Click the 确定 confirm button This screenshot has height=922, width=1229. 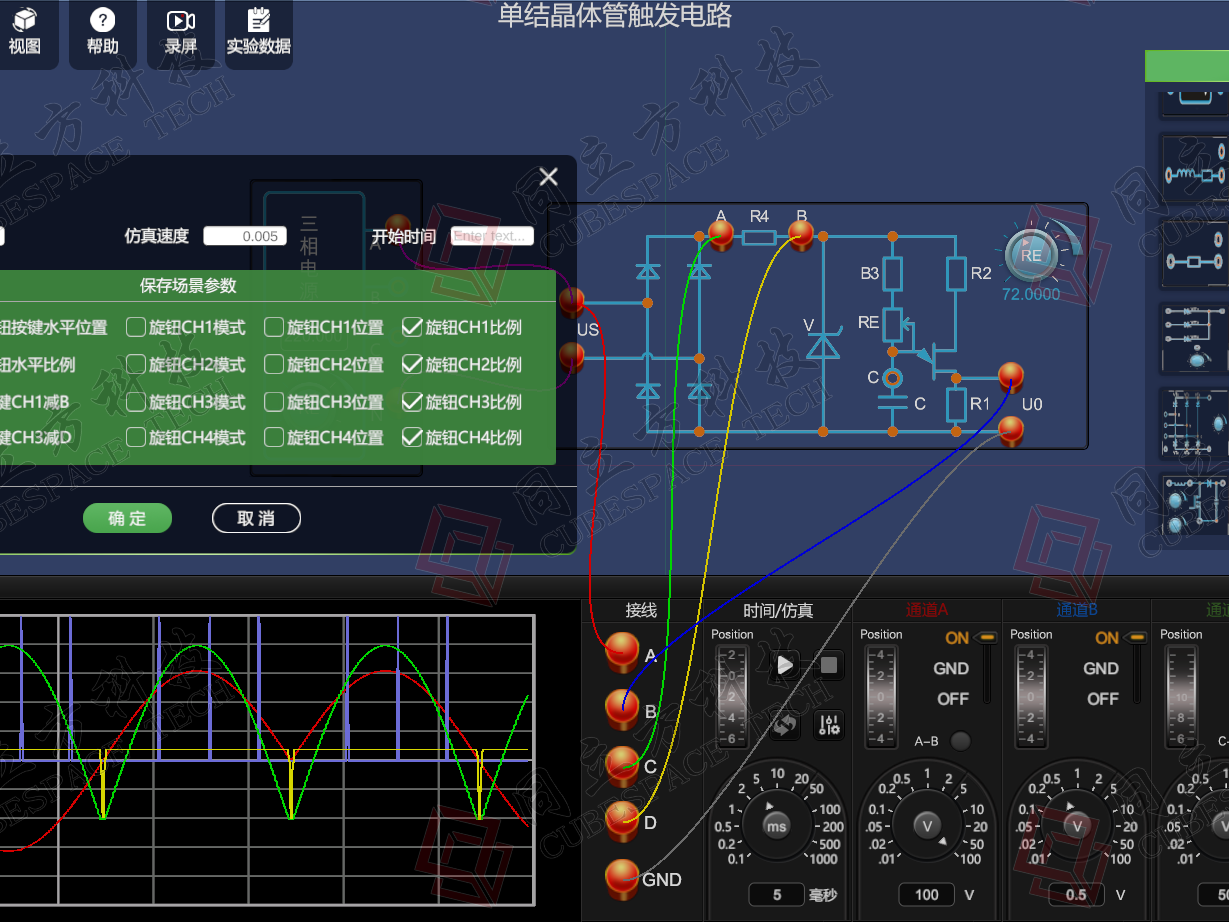point(127,518)
